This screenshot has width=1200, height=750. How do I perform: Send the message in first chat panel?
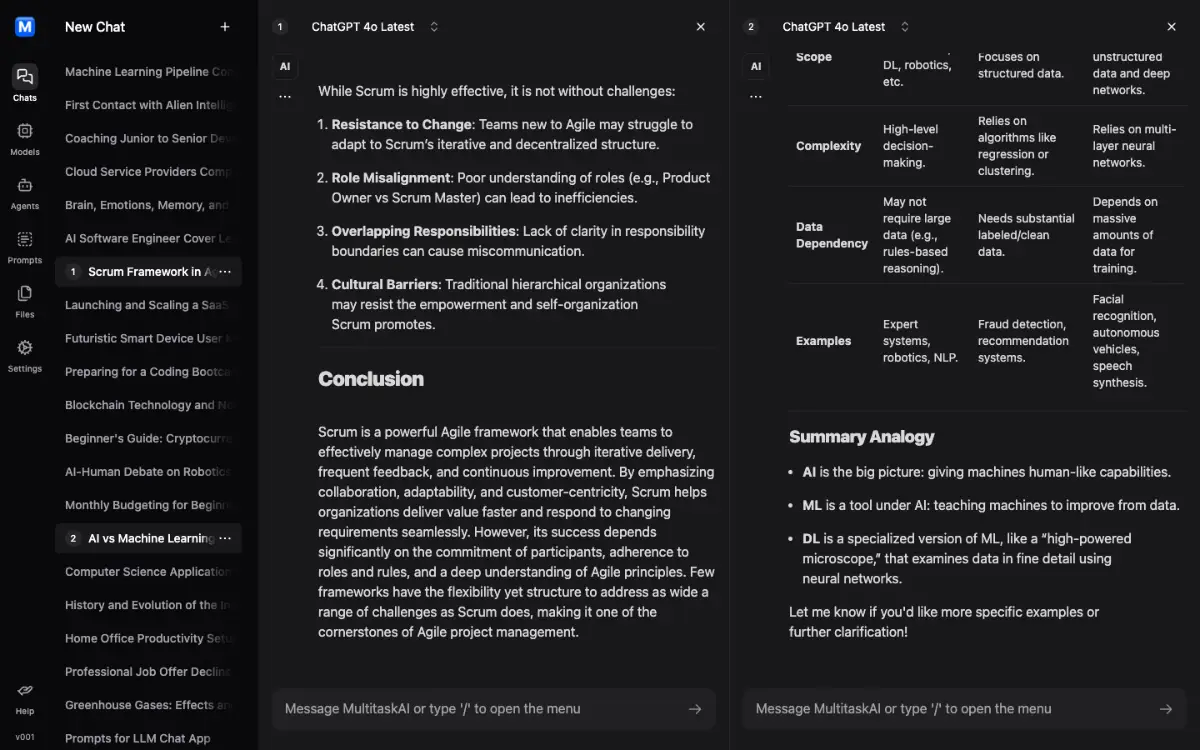click(695, 709)
